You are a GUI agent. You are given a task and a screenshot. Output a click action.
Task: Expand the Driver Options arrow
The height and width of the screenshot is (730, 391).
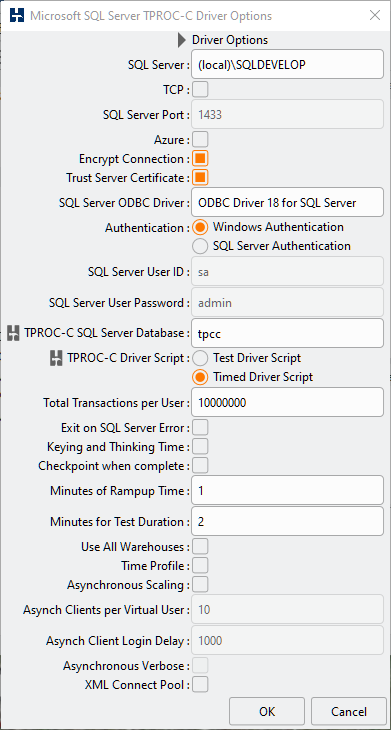tap(182, 40)
